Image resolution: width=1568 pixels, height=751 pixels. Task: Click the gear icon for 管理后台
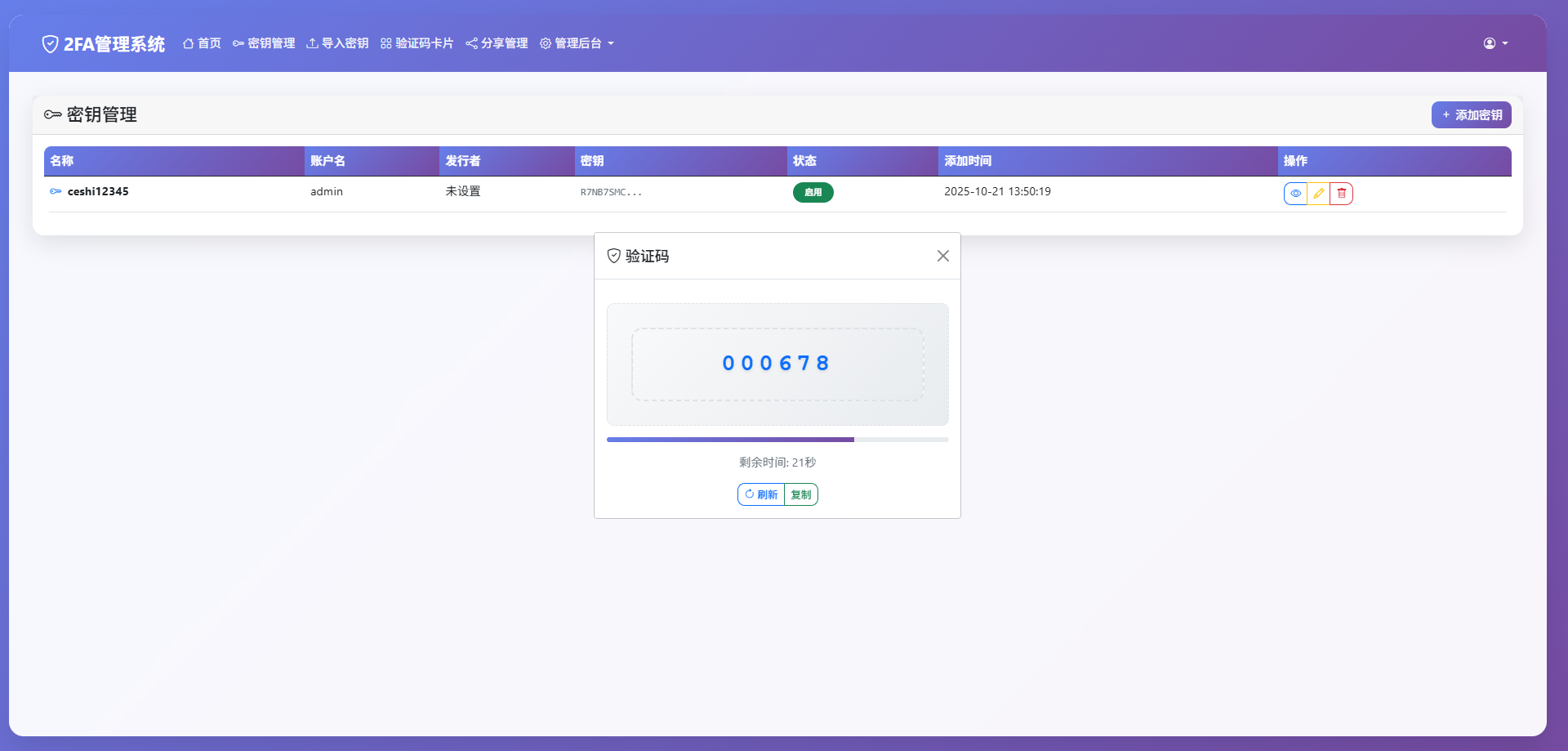point(546,43)
